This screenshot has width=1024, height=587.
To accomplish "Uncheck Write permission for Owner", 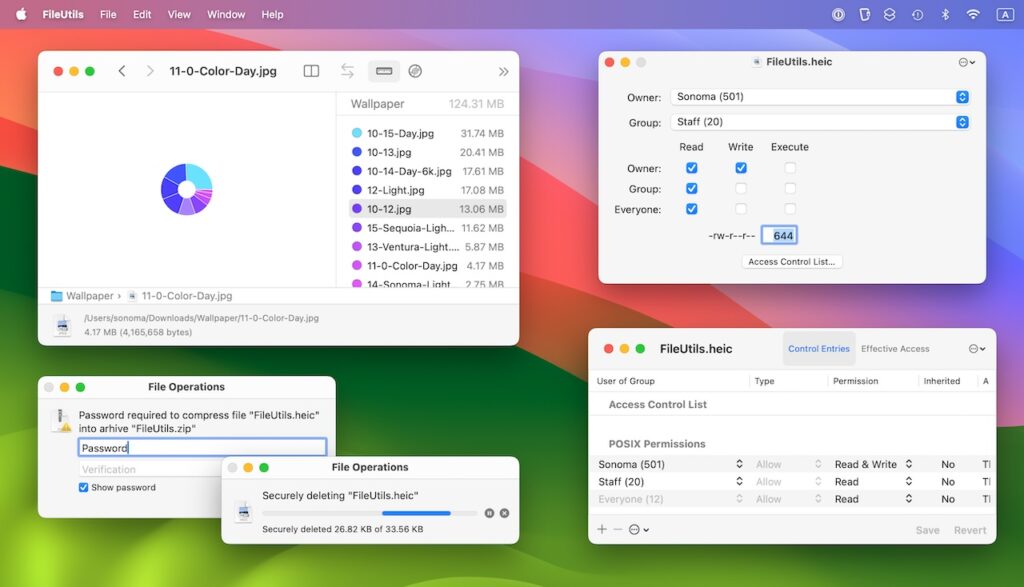I will tap(741, 167).
